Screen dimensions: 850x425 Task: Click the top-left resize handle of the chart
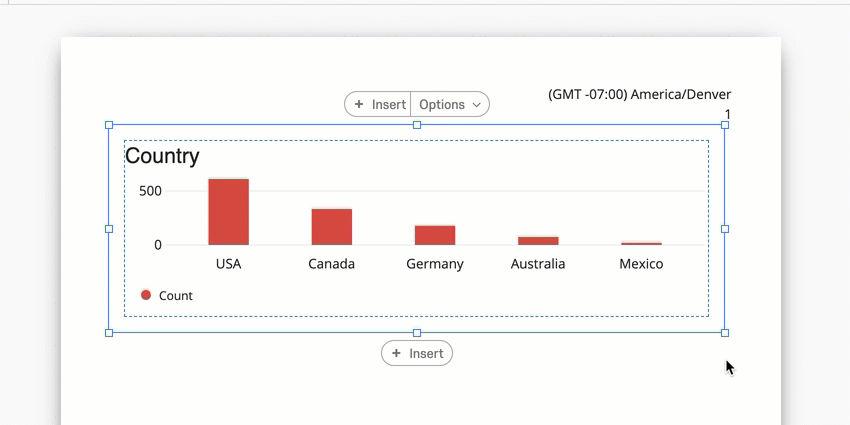pos(109,125)
